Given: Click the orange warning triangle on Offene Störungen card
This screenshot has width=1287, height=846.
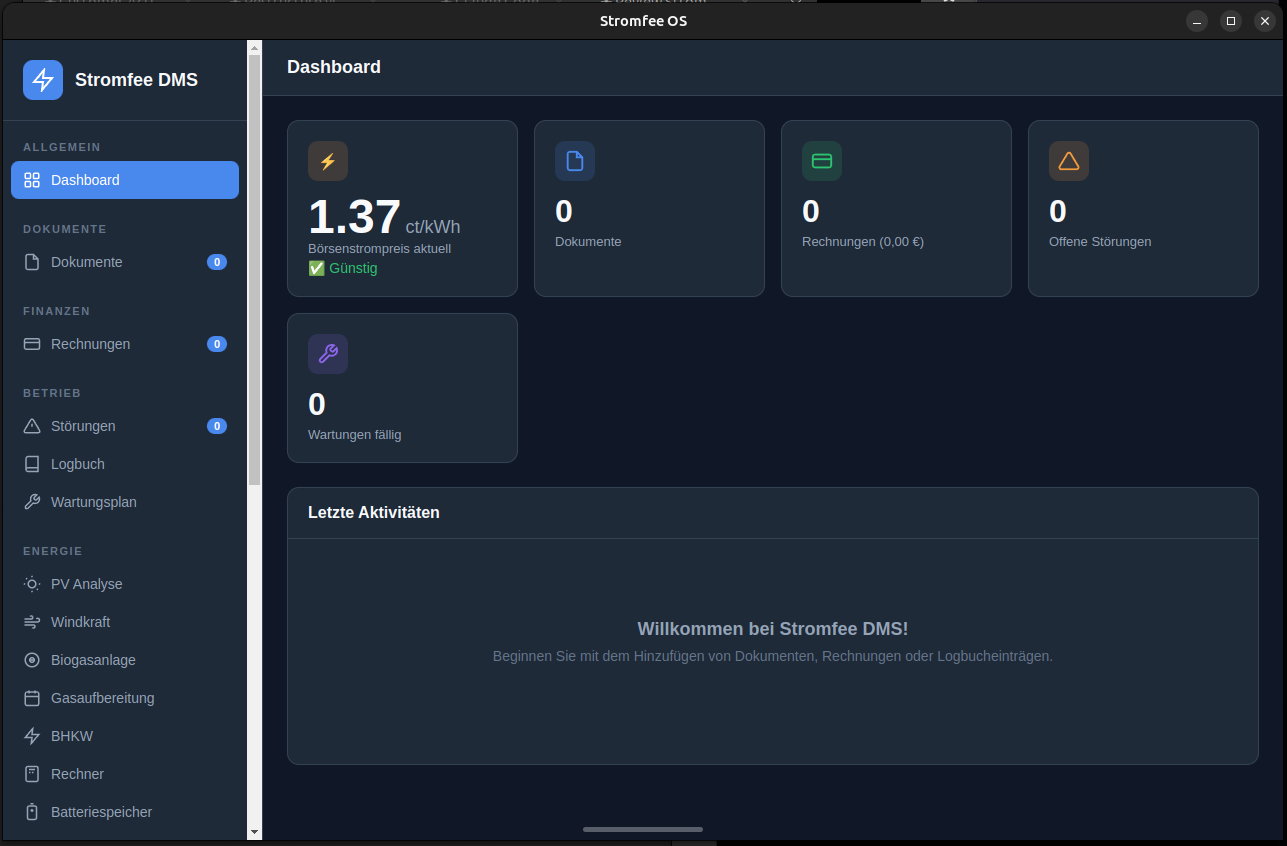Looking at the screenshot, I should (x=1068, y=161).
